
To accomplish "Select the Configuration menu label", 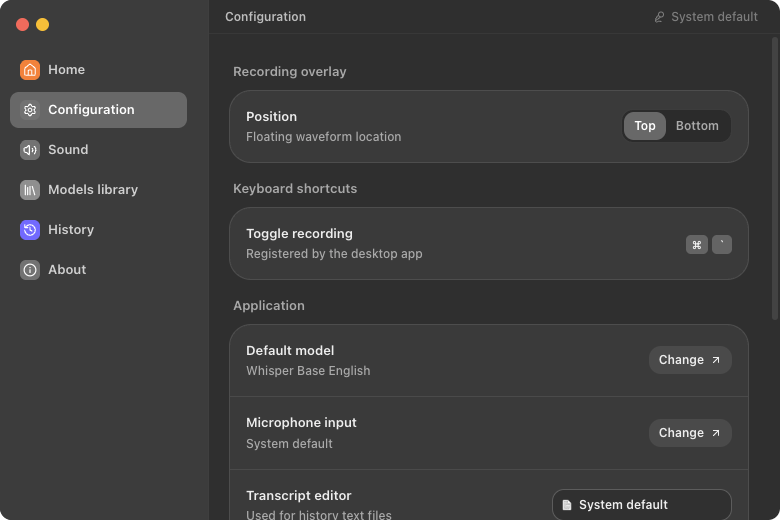I will point(91,109).
